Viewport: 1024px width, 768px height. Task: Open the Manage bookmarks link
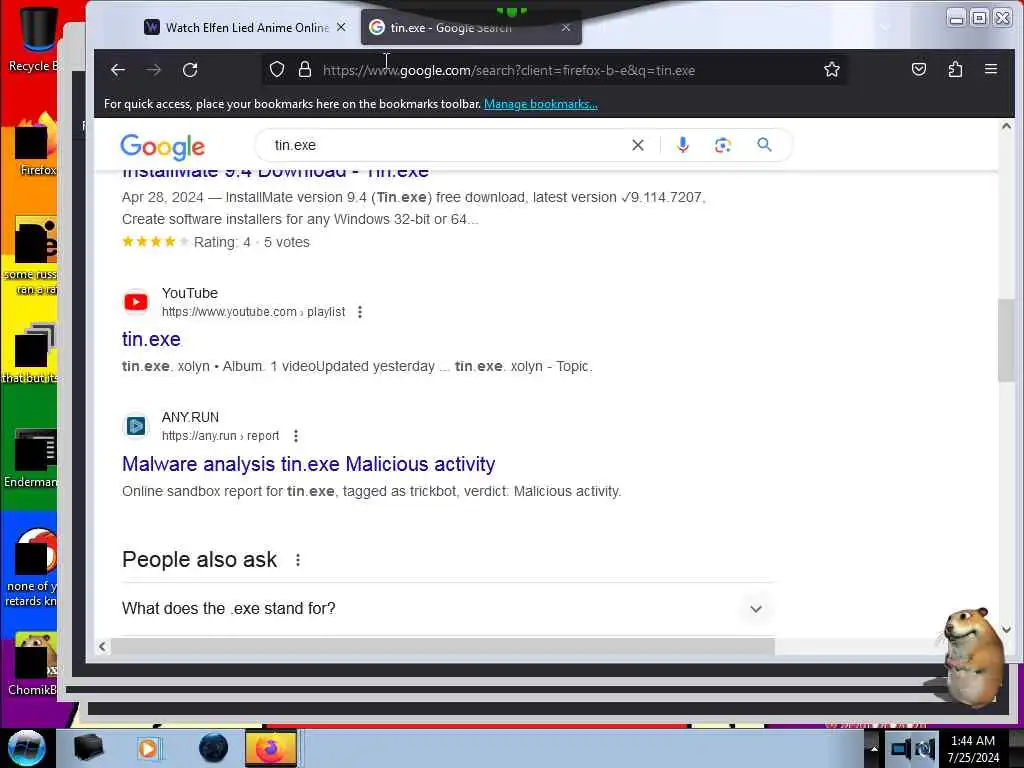(x=541, y=104)
